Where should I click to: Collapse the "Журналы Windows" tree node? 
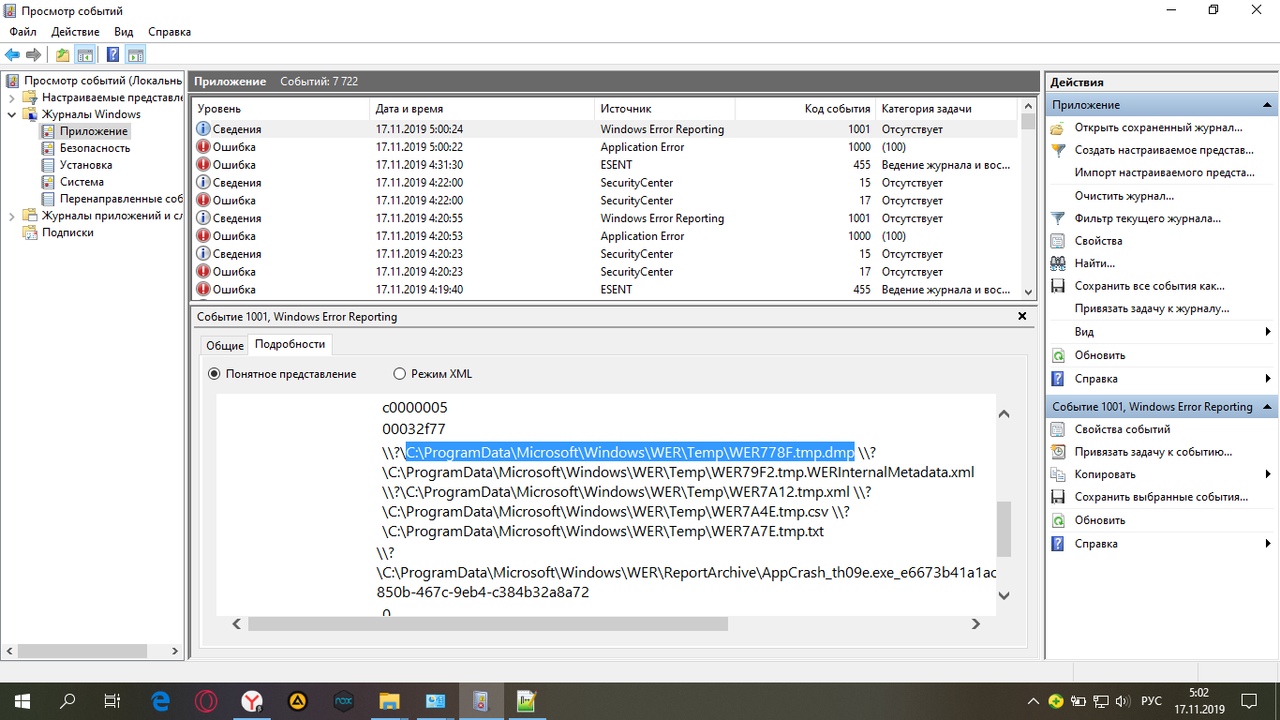tap(11, 114)
